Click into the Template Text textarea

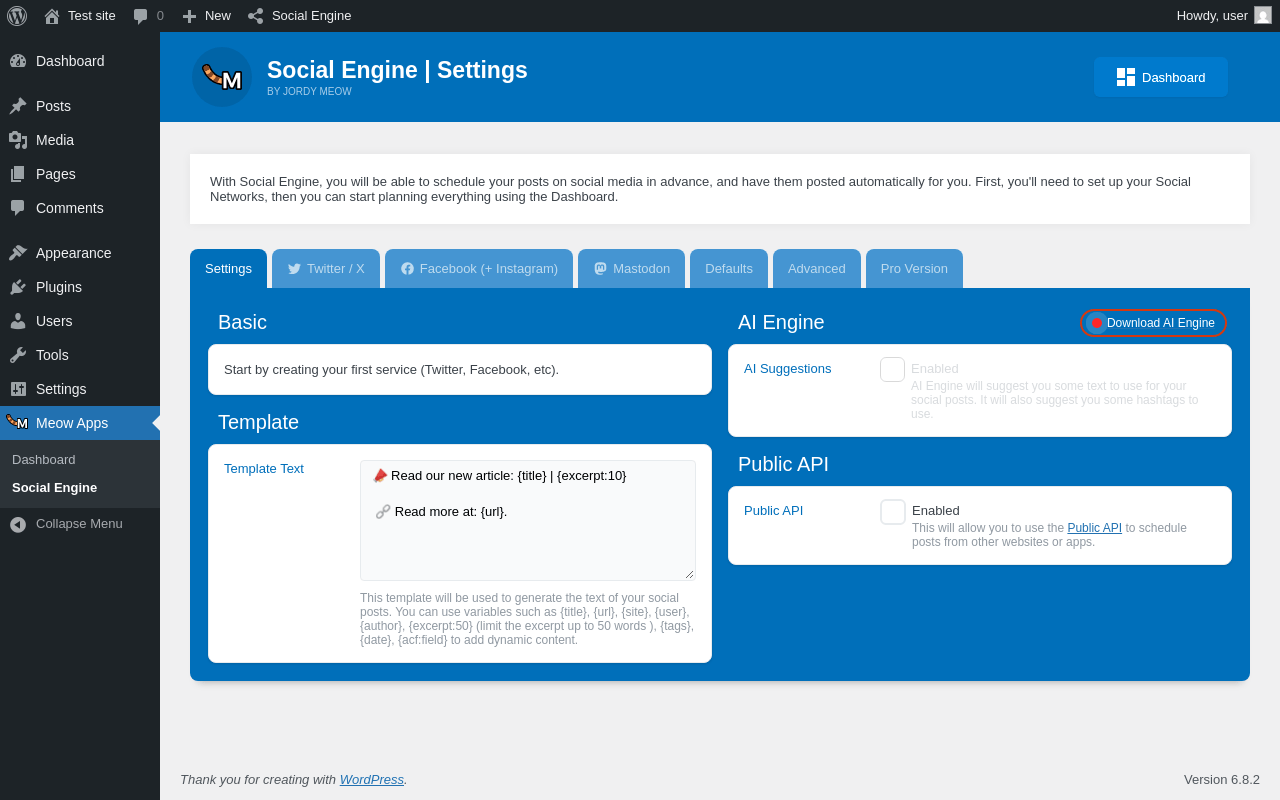(528, 540)
